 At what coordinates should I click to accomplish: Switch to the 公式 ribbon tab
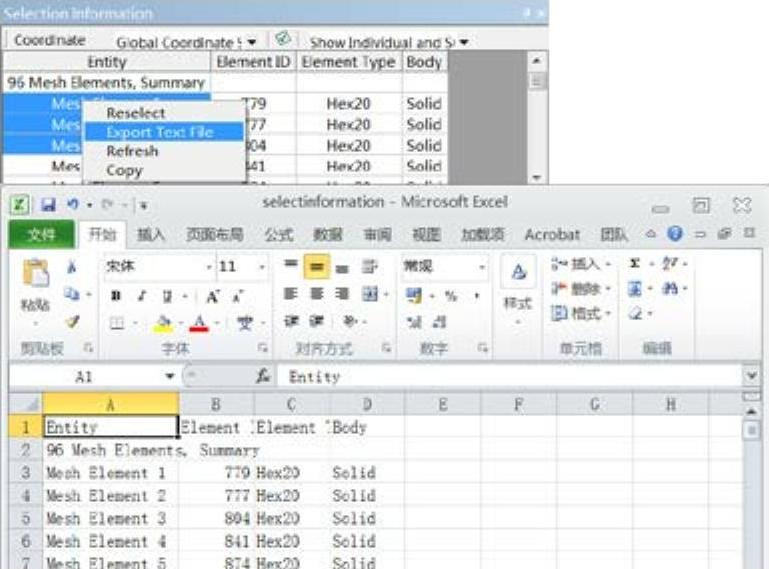[279, 234]
